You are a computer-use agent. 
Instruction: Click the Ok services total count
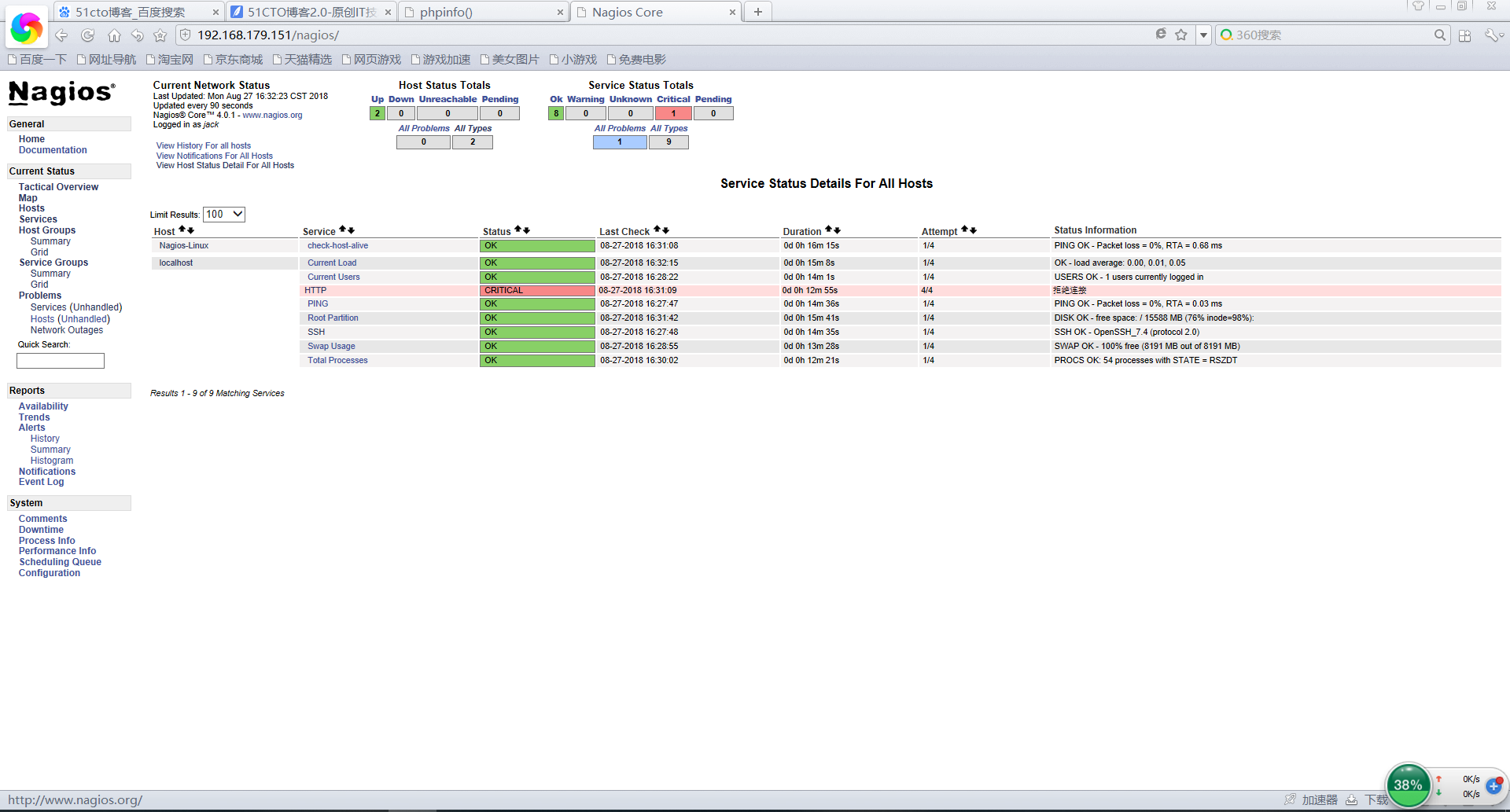pos(556,113)
